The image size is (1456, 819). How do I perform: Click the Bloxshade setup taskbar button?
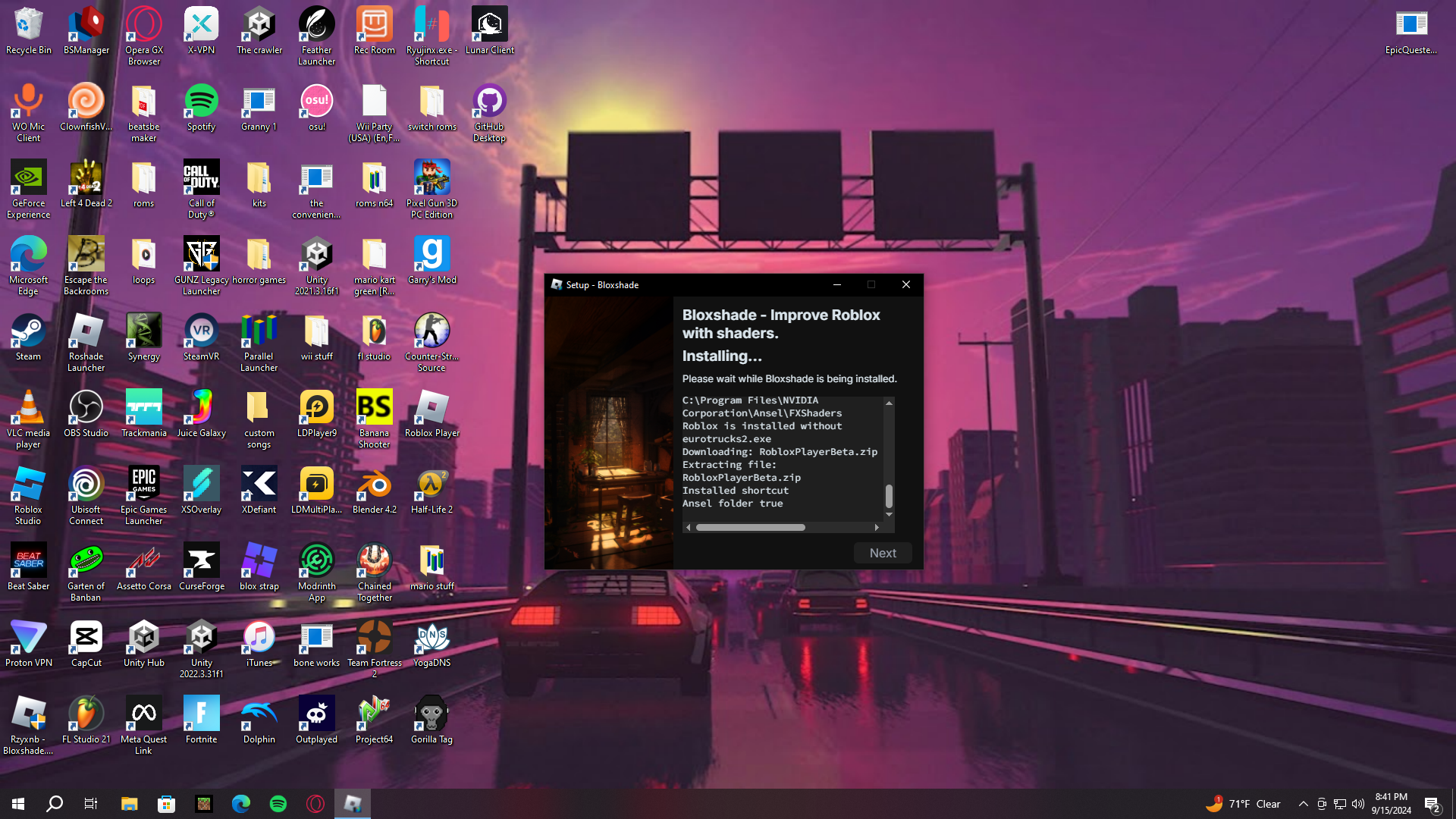tap(353, 804)
